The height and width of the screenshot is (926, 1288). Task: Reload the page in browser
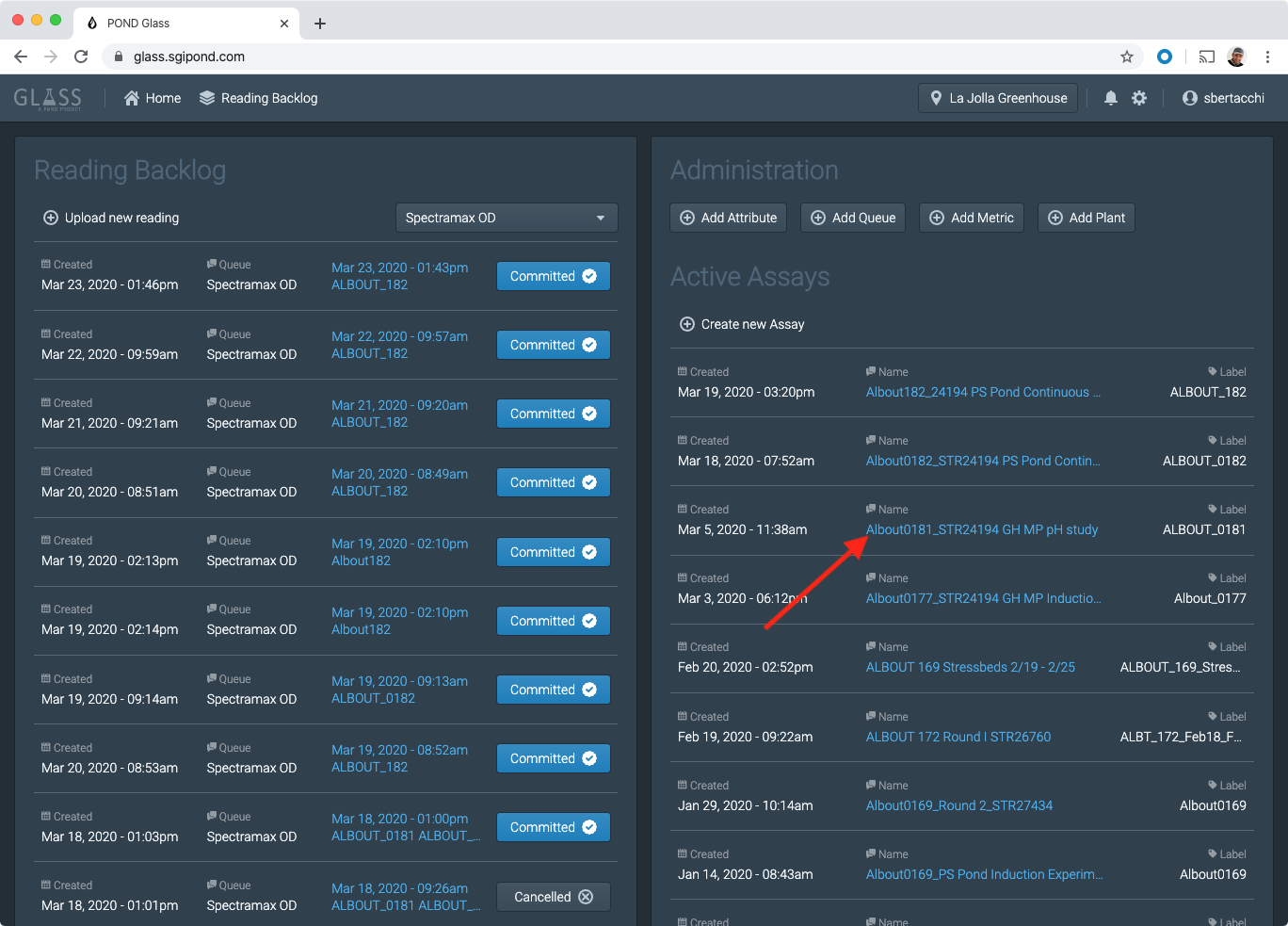click(x=81, y=57)
